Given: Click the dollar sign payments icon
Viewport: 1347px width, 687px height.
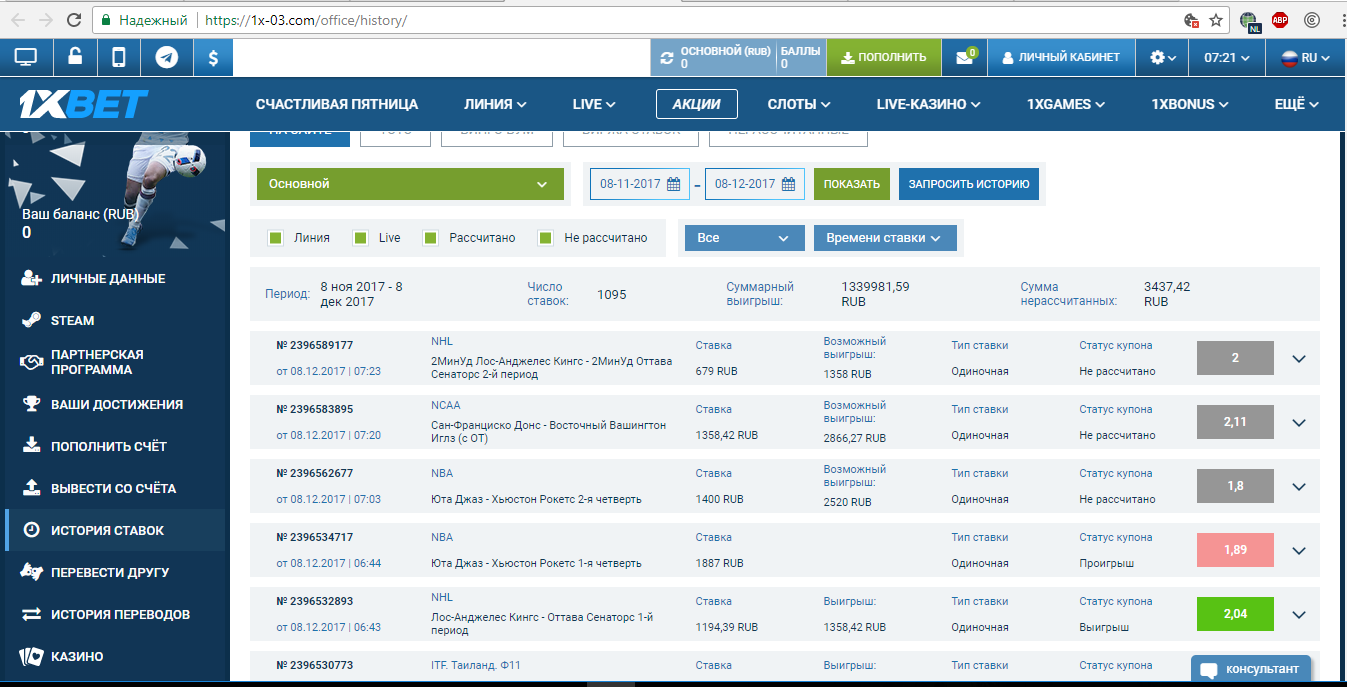Looking at the screenshot, I should [213, 58].
